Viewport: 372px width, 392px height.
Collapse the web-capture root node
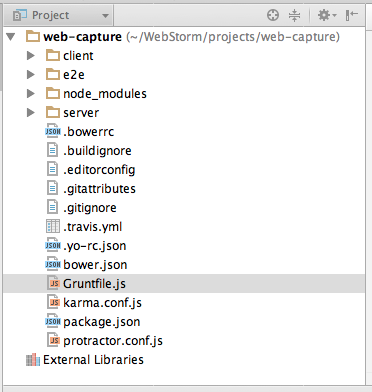pyautogui.click(x=11, y=36)
